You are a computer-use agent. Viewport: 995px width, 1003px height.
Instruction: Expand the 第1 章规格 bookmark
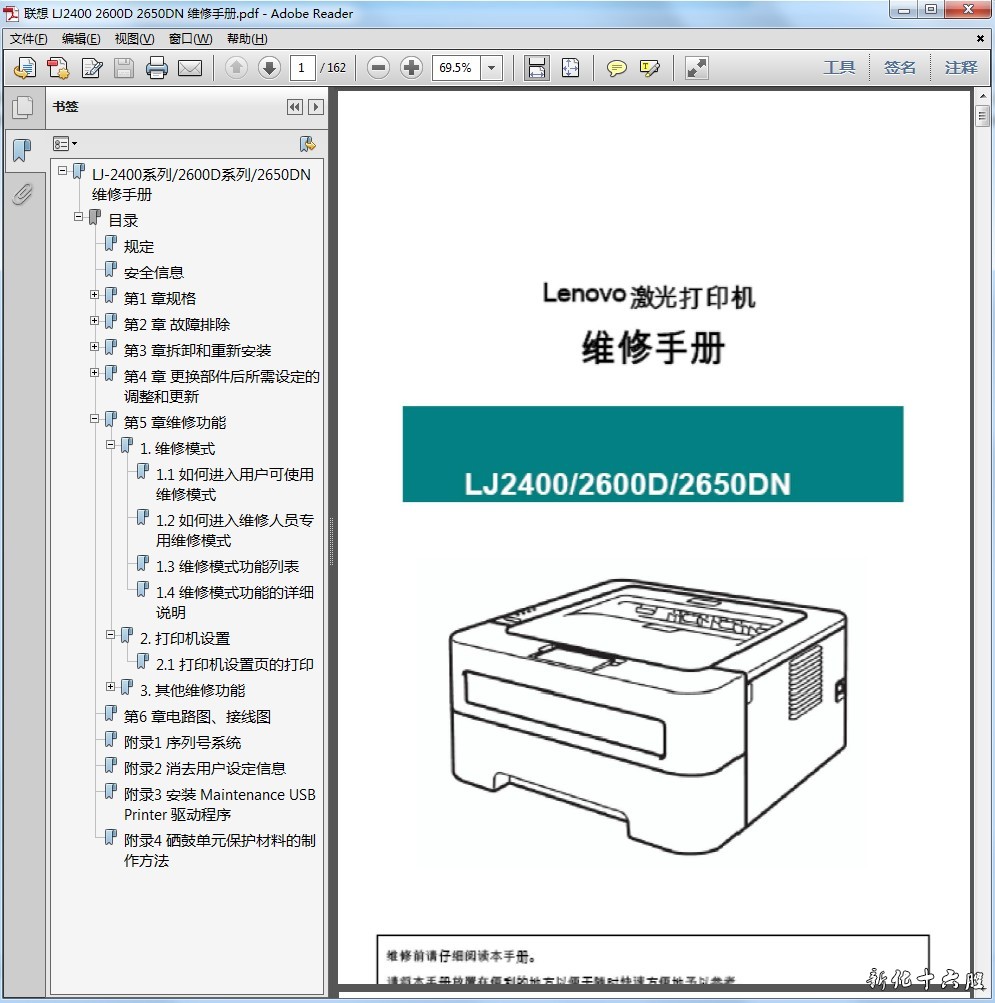(x=95, y=295)
